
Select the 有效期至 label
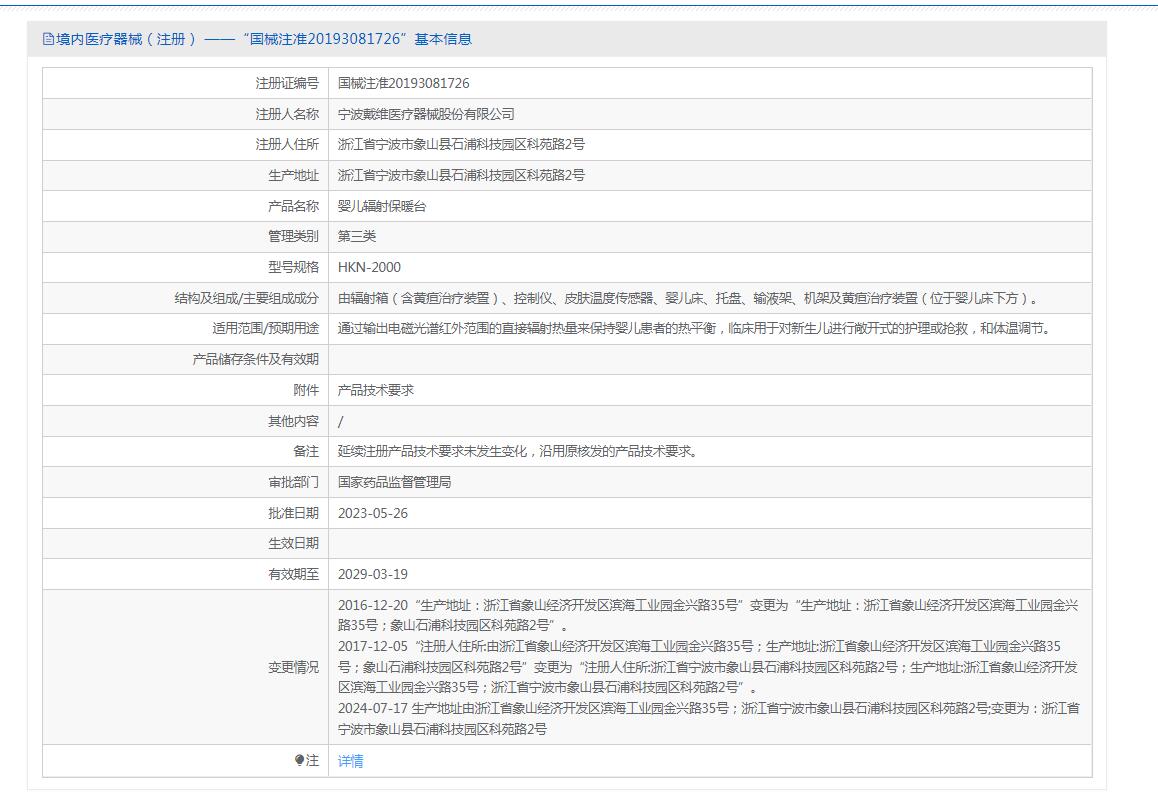click(x=293, y=575)
